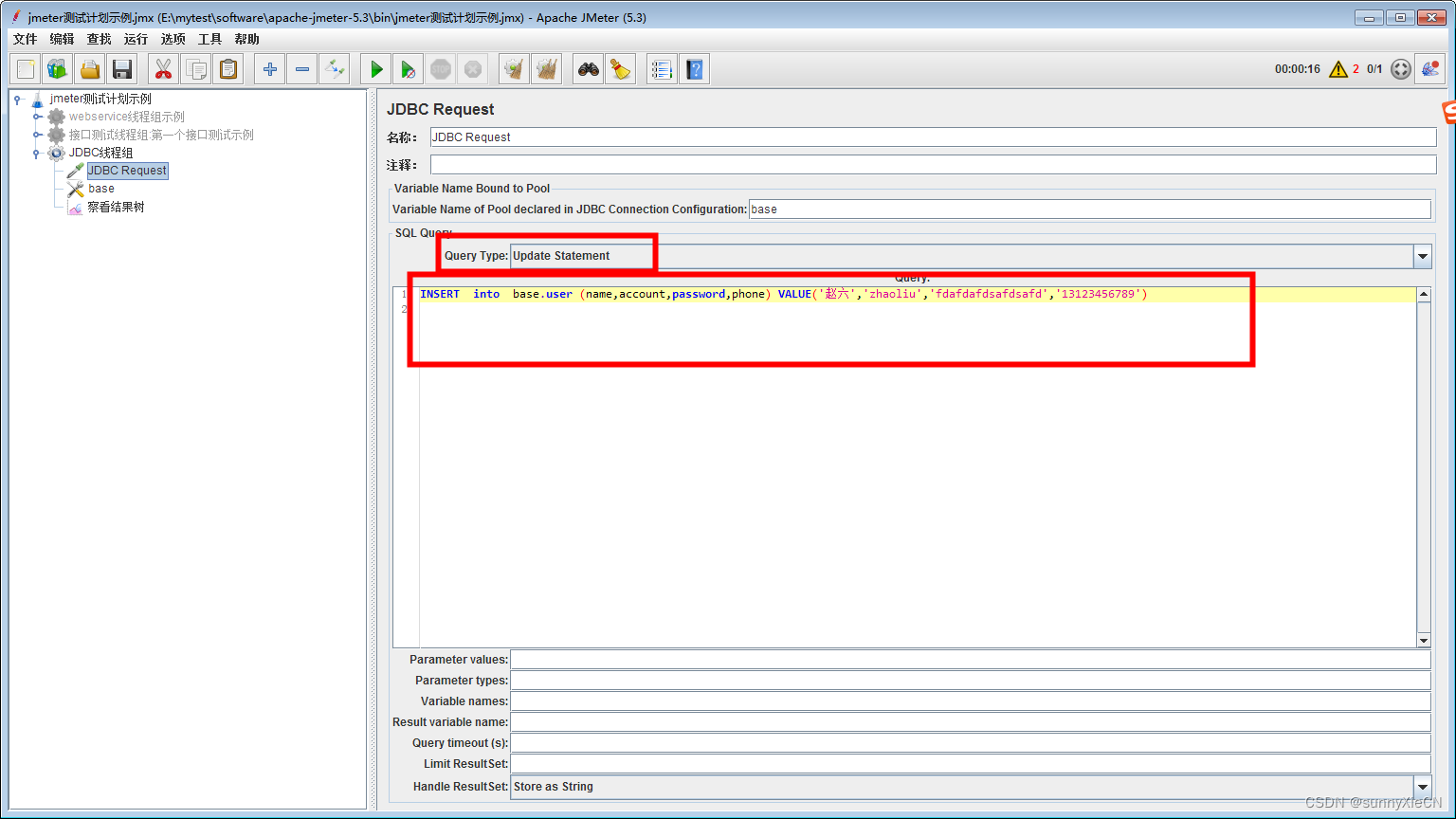Click the 0/1 active threads counter
1456x819 pixels.
point(1374,69)
